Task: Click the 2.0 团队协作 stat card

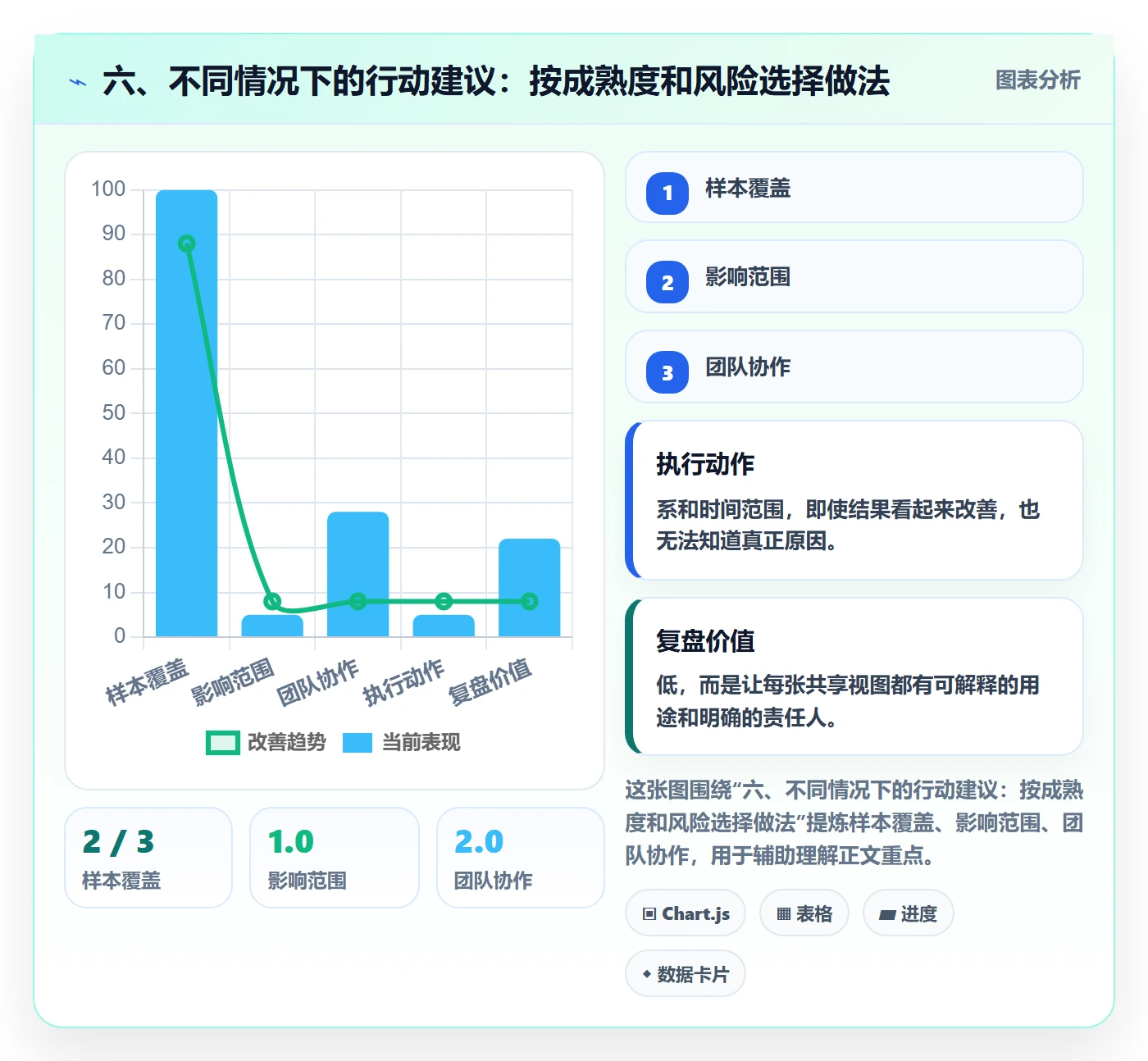Action: click(521, 858)
